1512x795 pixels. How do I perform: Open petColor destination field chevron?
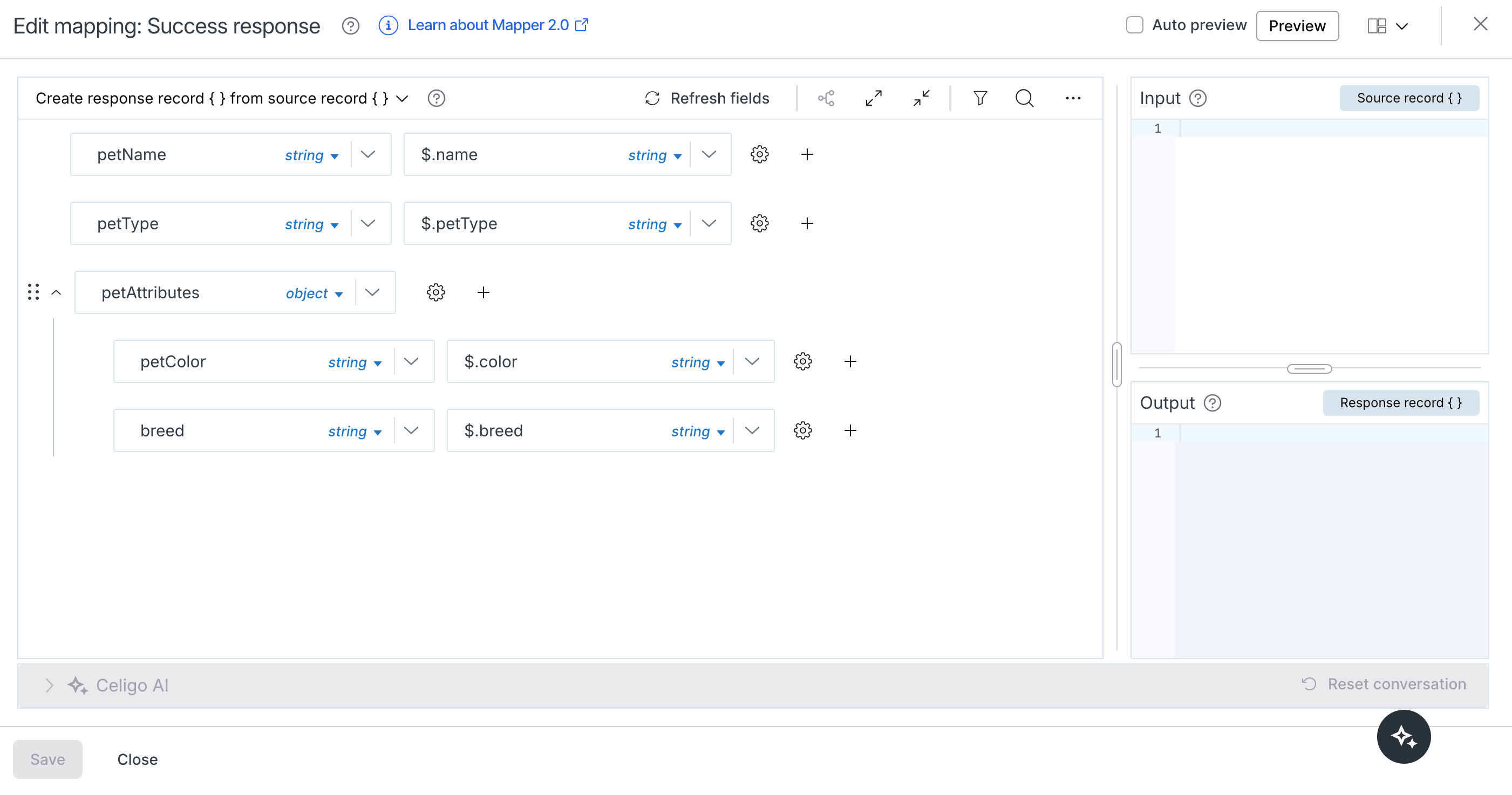click(x=411, y=361)
